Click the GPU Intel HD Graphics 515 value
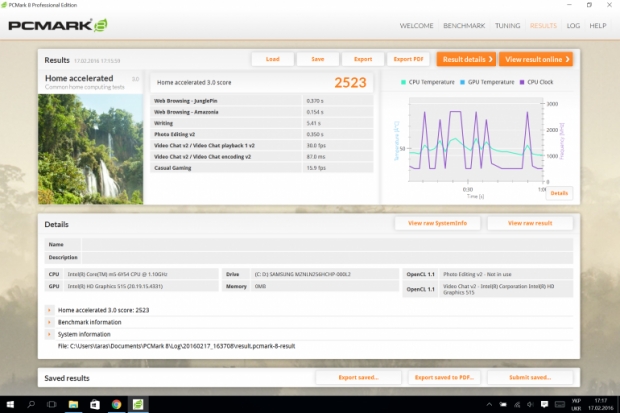620x413 pixels. [x=115, y=286]
